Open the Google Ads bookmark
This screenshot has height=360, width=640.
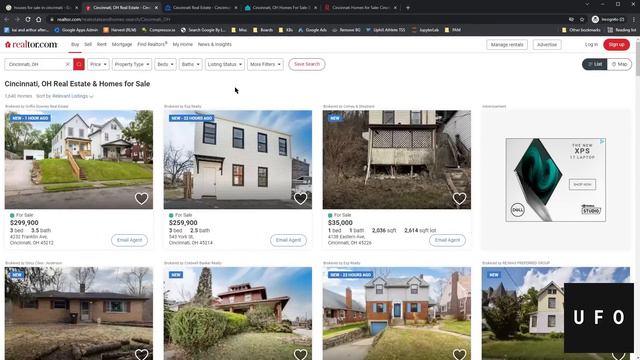pos(313,30)
